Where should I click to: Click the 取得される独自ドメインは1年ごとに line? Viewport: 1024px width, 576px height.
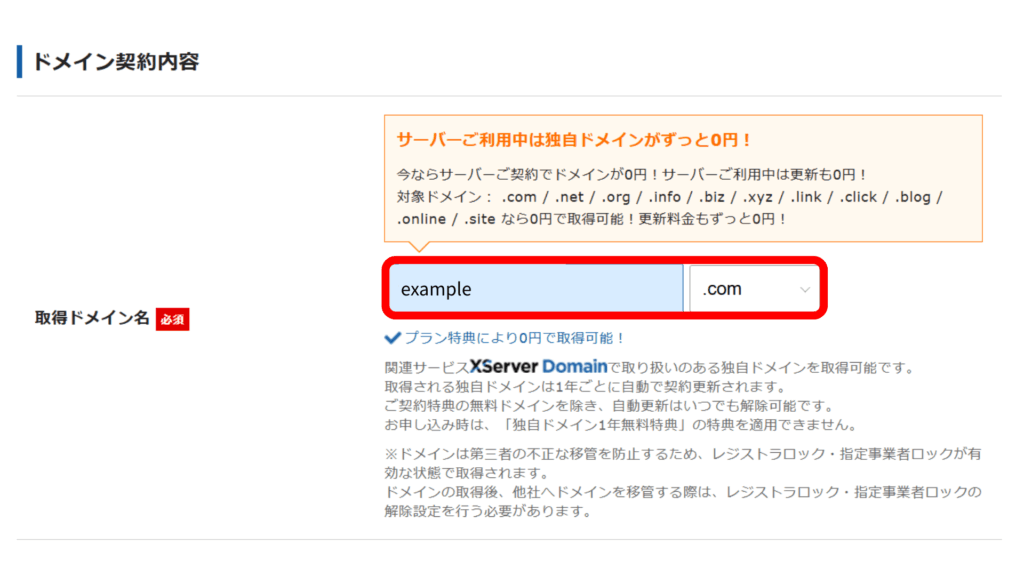586,387
